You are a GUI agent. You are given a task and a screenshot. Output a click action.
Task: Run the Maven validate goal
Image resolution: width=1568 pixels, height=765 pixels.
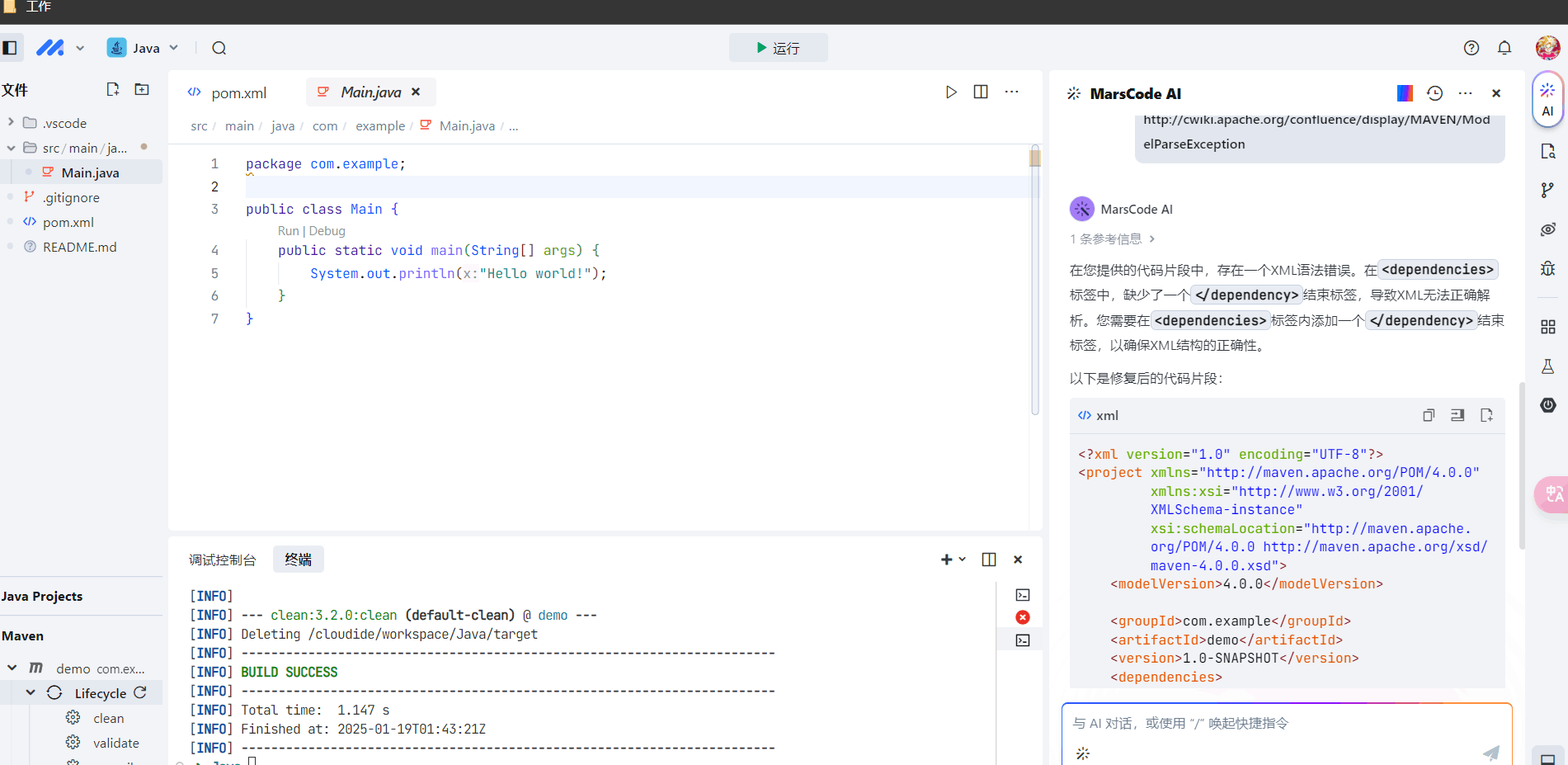[x=115, y=743]
